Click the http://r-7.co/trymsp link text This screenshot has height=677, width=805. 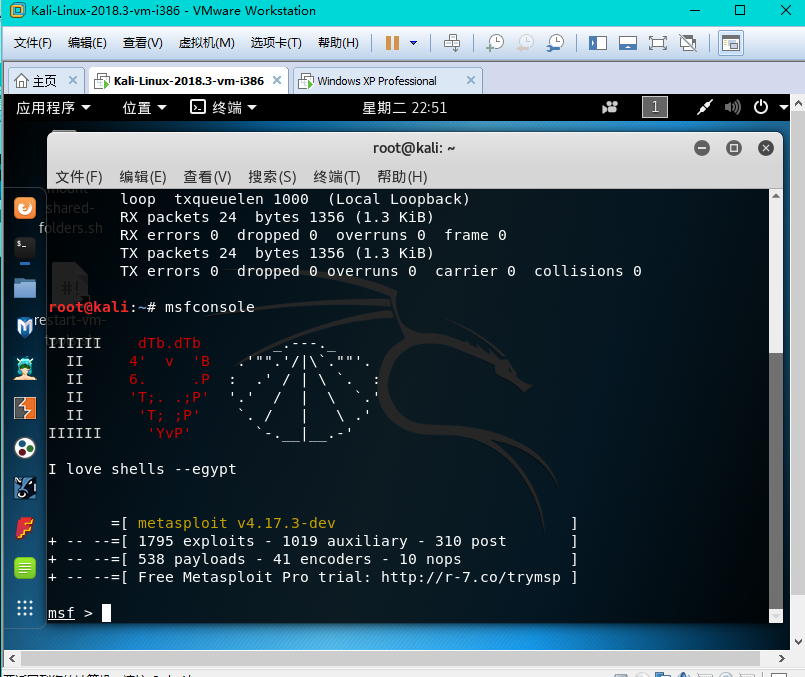point(471,577)
